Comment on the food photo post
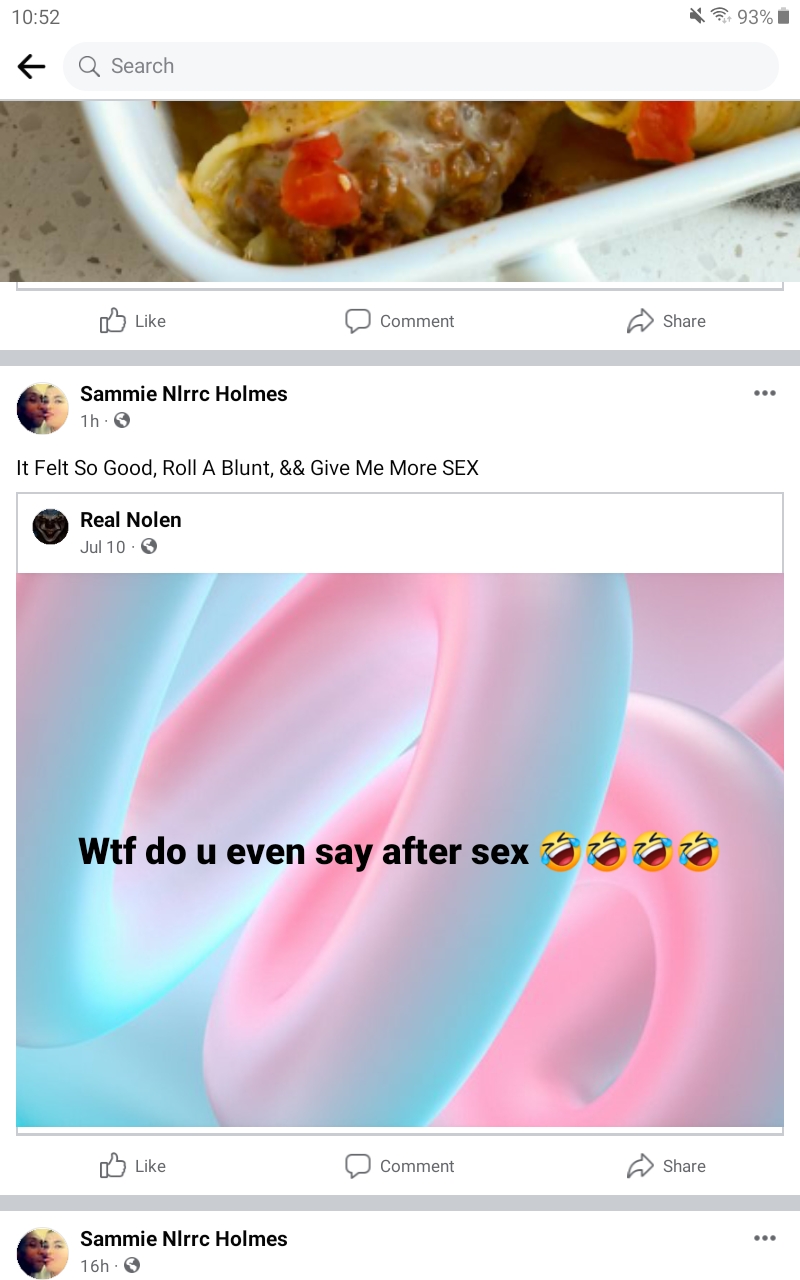800x1280 pixels. (x=399, y=321)
